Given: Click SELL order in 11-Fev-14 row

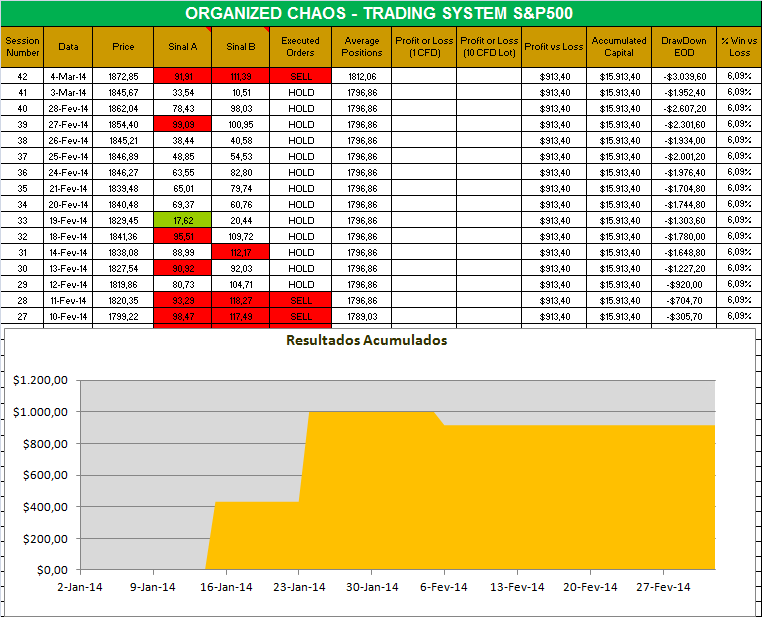Looking at the screenshot, I should click(300, 301).
